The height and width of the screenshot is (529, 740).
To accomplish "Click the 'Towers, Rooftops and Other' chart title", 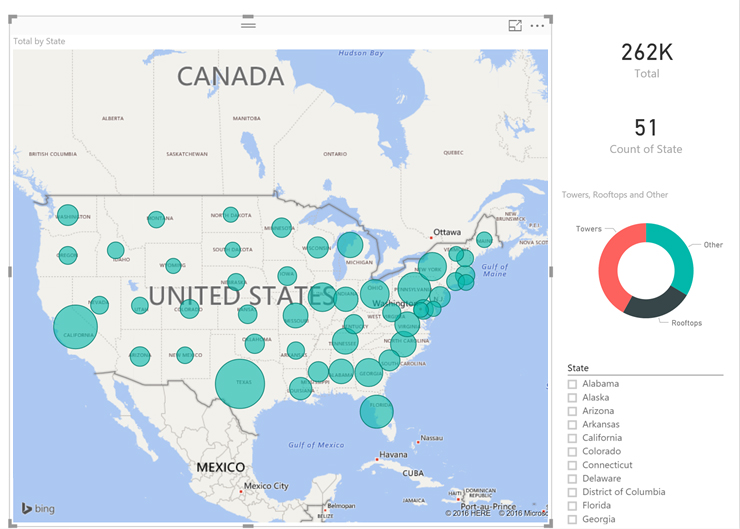I will point(614,194).
